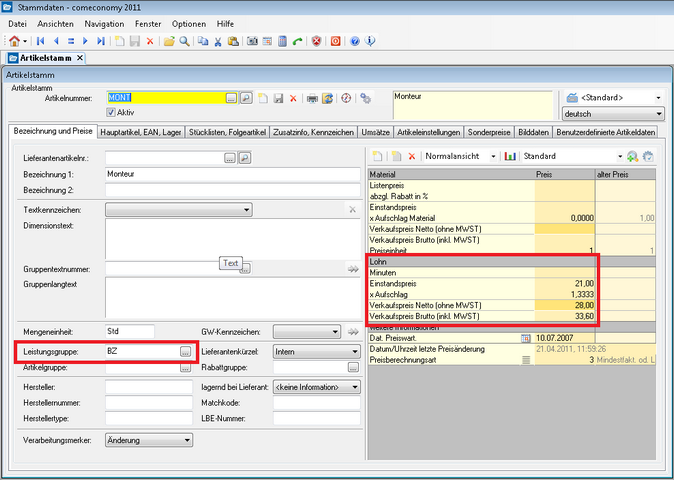Click the red X in price panel toolbar
This screenshot has width=674, height=480.
coord(412,156)
